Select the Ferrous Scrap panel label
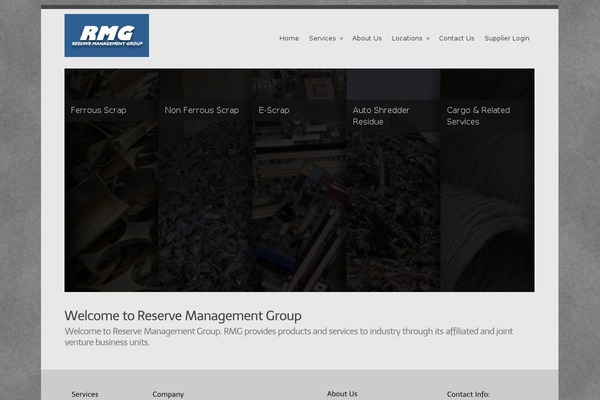 pos(98,110)
